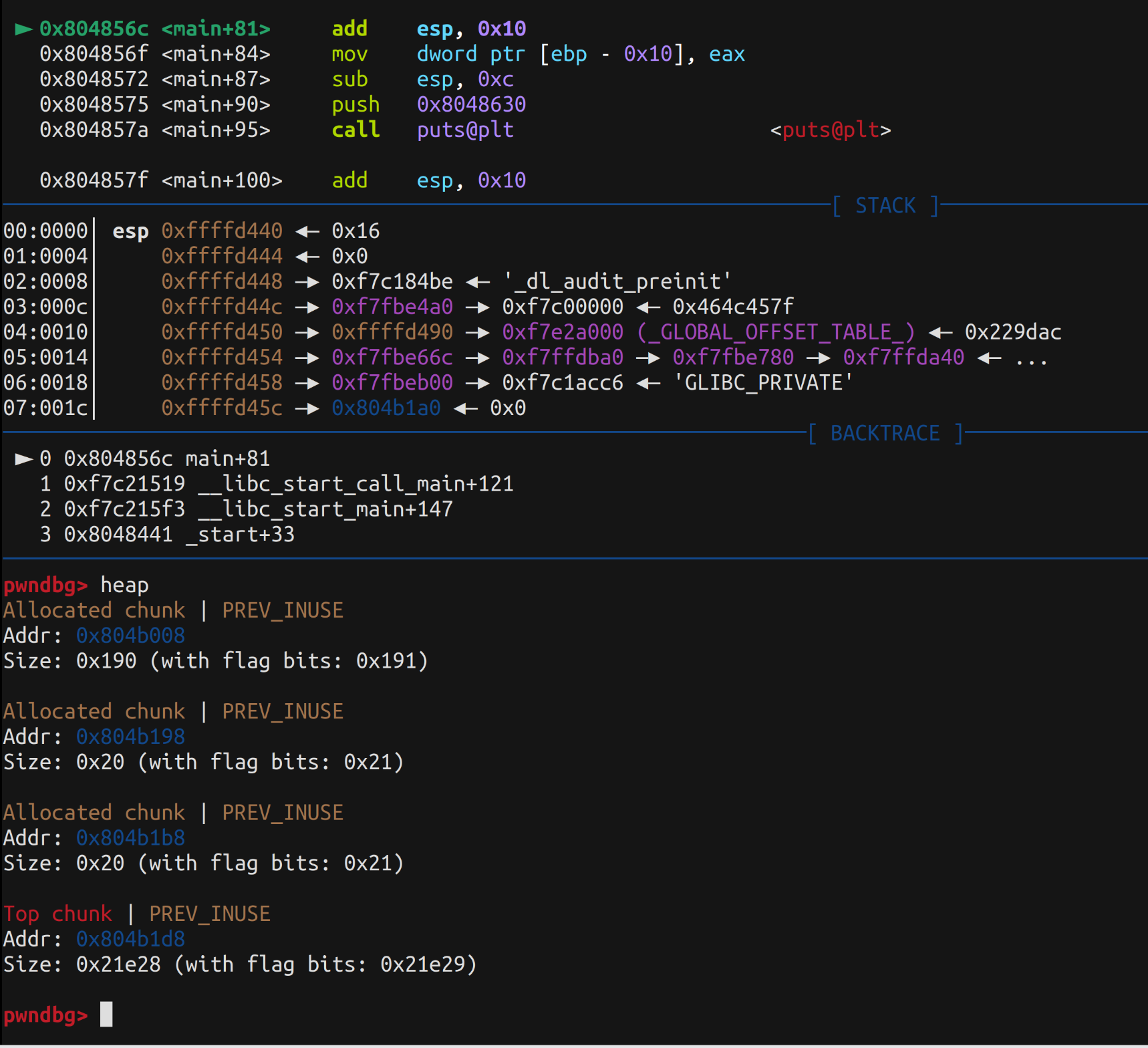Click the _GLOBAL_OFFSET_TABLE_ symbol text

776,332
